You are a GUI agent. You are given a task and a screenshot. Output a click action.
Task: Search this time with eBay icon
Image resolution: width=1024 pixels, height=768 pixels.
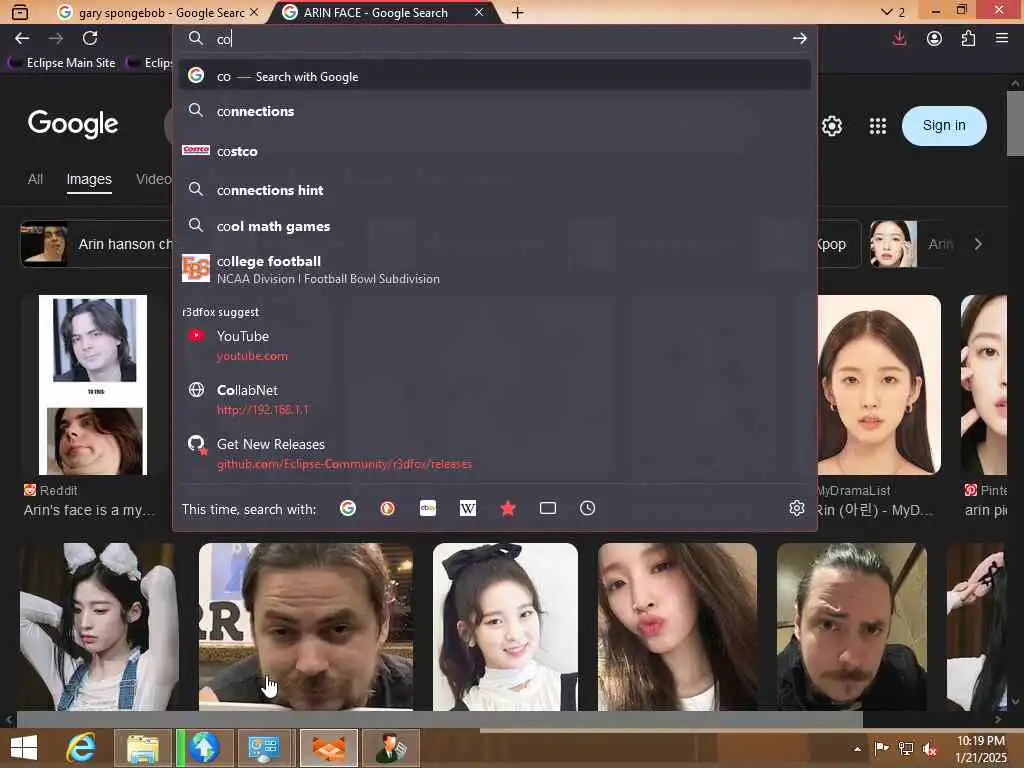[428, 508]
